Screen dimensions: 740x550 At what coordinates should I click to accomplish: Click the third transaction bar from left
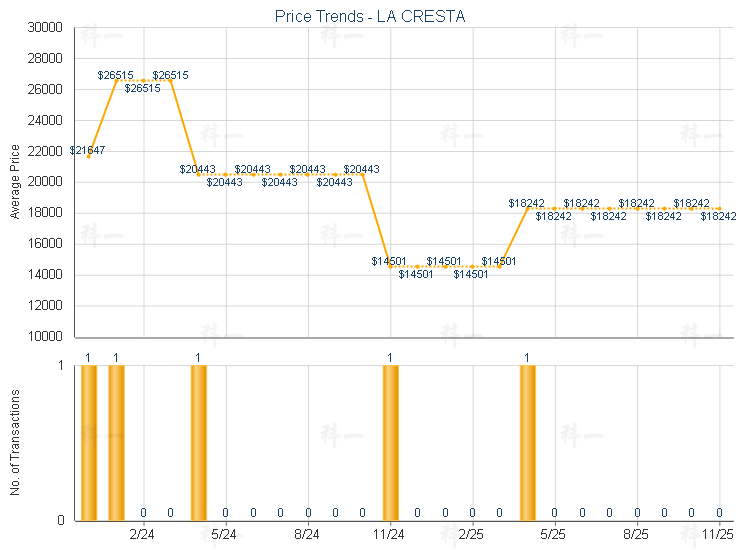pos(198,442)
